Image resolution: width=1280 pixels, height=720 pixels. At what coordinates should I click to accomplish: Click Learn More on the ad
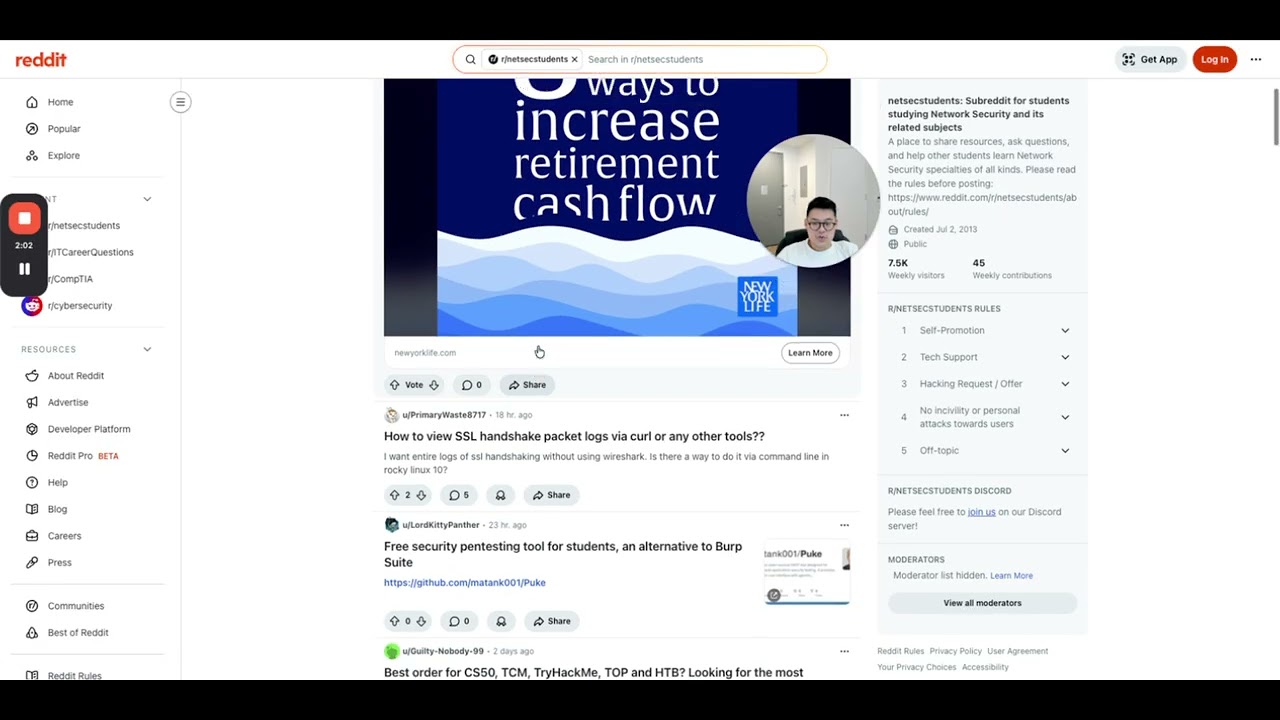(810, 353)
